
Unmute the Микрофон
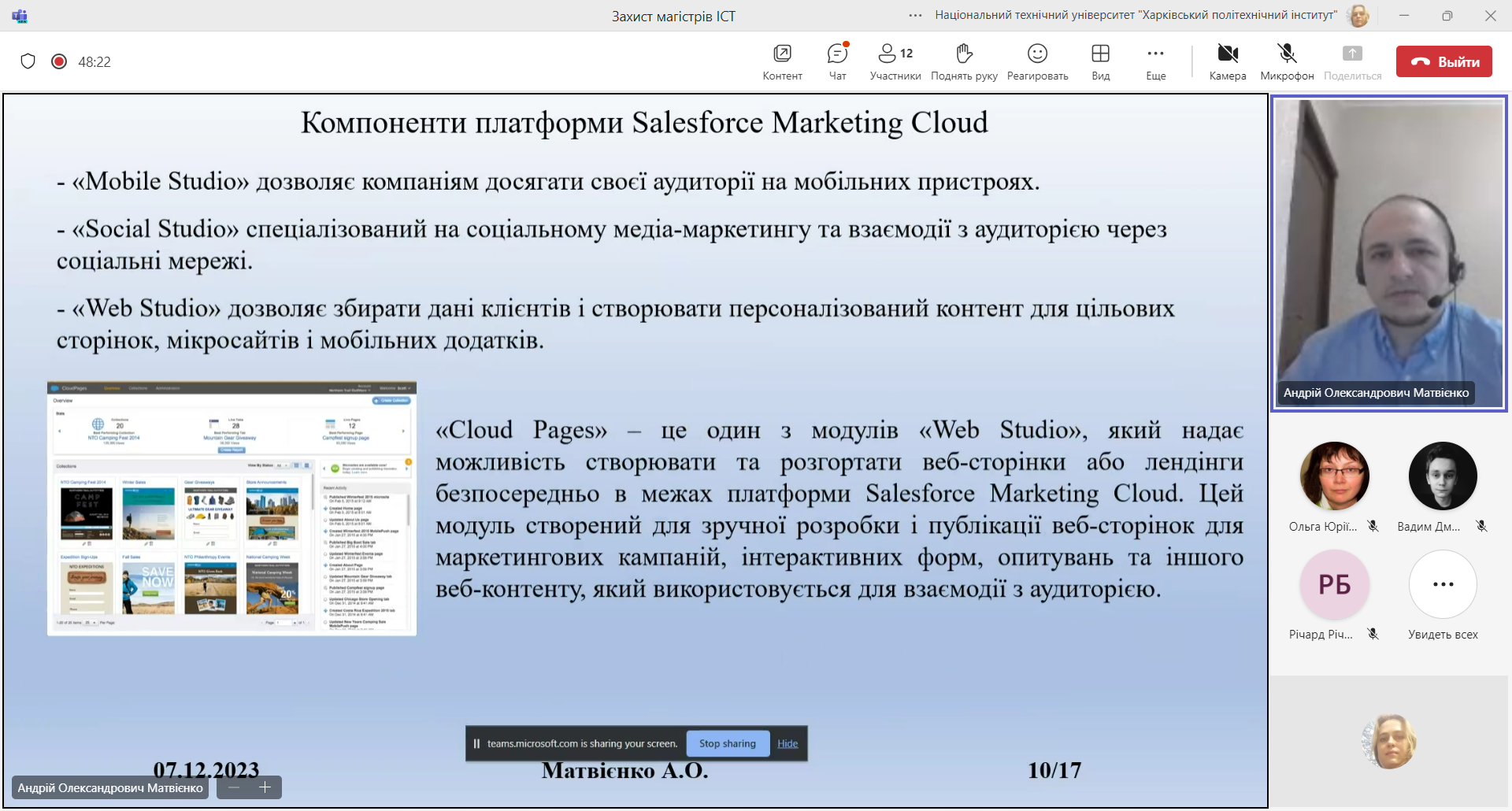click(x=1287, y=61)
